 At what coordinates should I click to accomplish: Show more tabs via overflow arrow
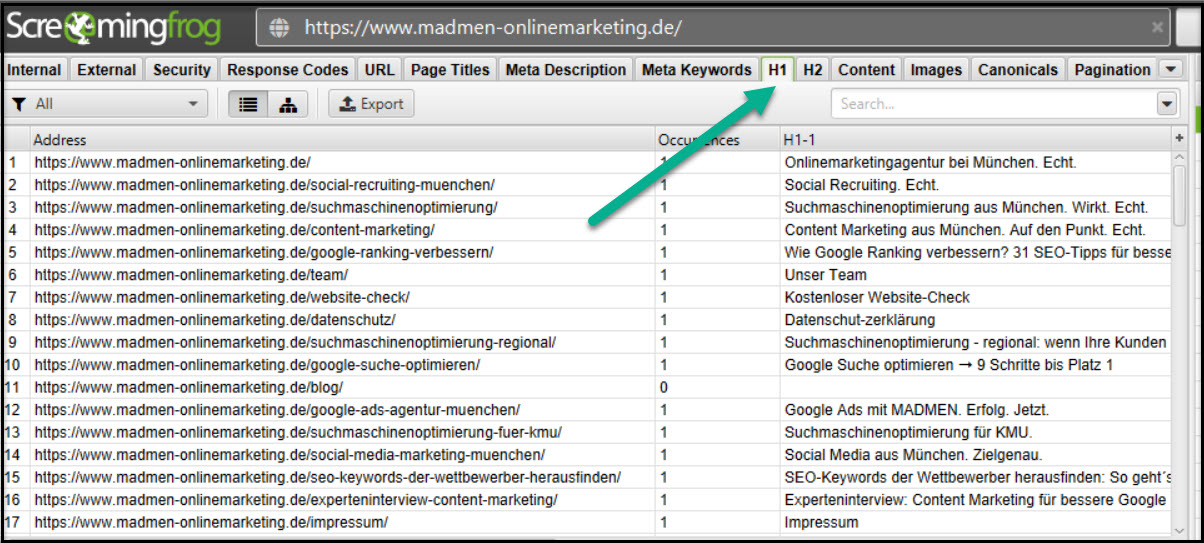tap(1171, 69)
